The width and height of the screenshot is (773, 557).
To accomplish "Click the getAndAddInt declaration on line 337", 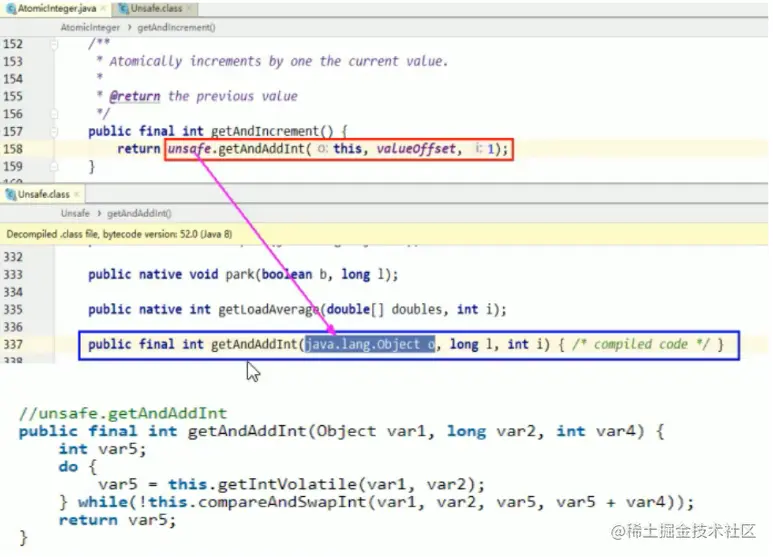I will [x=254, y=344].
